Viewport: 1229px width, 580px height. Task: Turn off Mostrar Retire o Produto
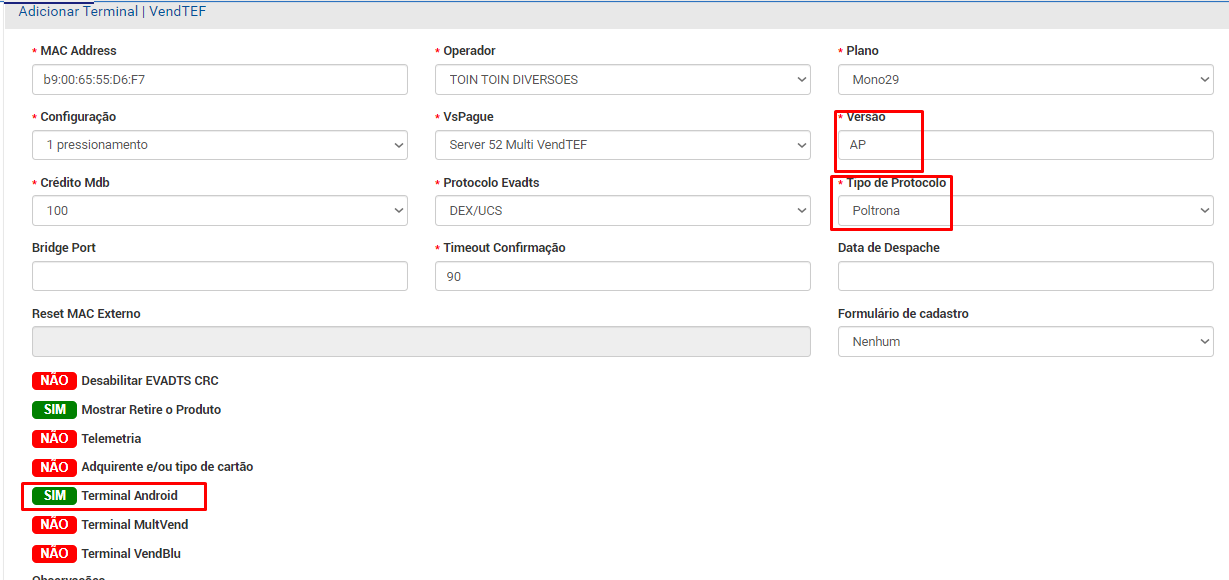54,410
